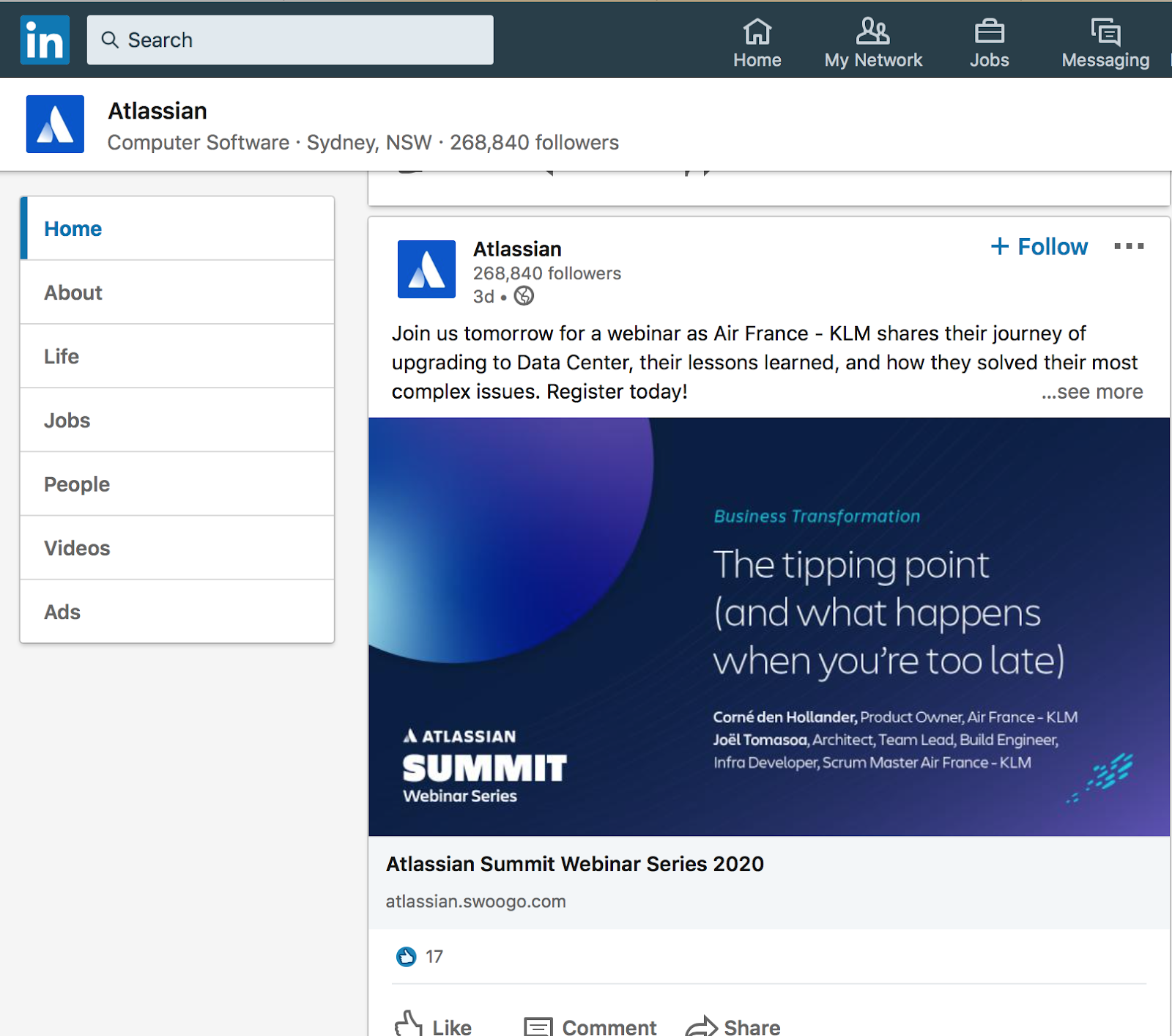Click the search magnifier icon
The height and width of the screenshot is (1036, 1172).
(x=110, y=40)
